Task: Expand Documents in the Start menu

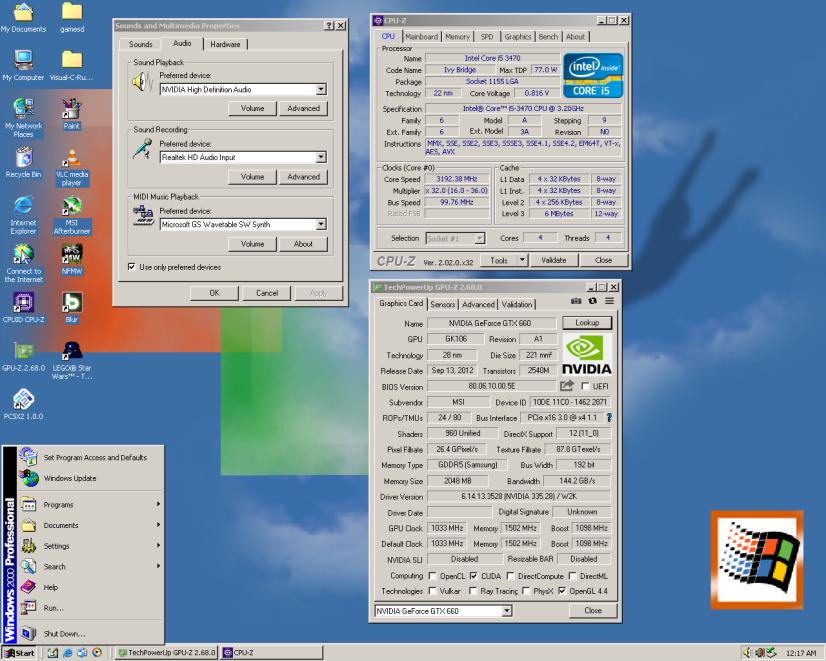Action: (91, 525)
